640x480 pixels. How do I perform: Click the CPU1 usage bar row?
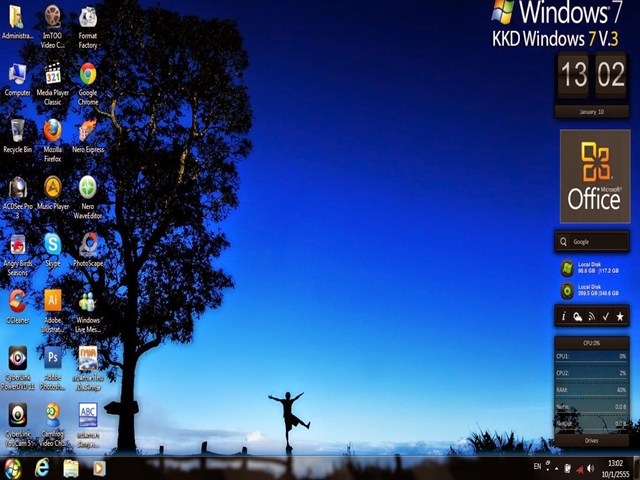(x=591, y=358)
